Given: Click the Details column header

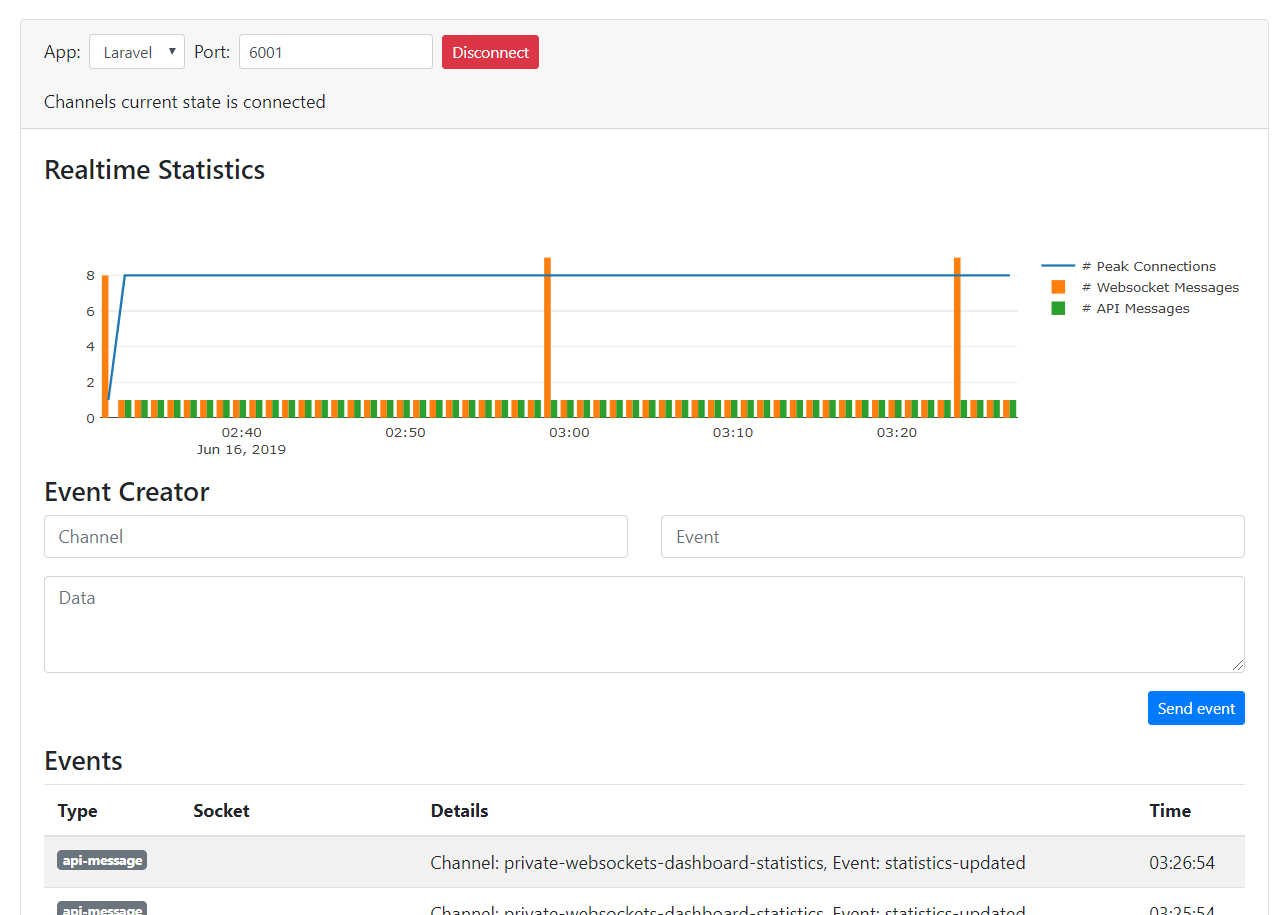Looking at the screenshot, I should (459, 810).
